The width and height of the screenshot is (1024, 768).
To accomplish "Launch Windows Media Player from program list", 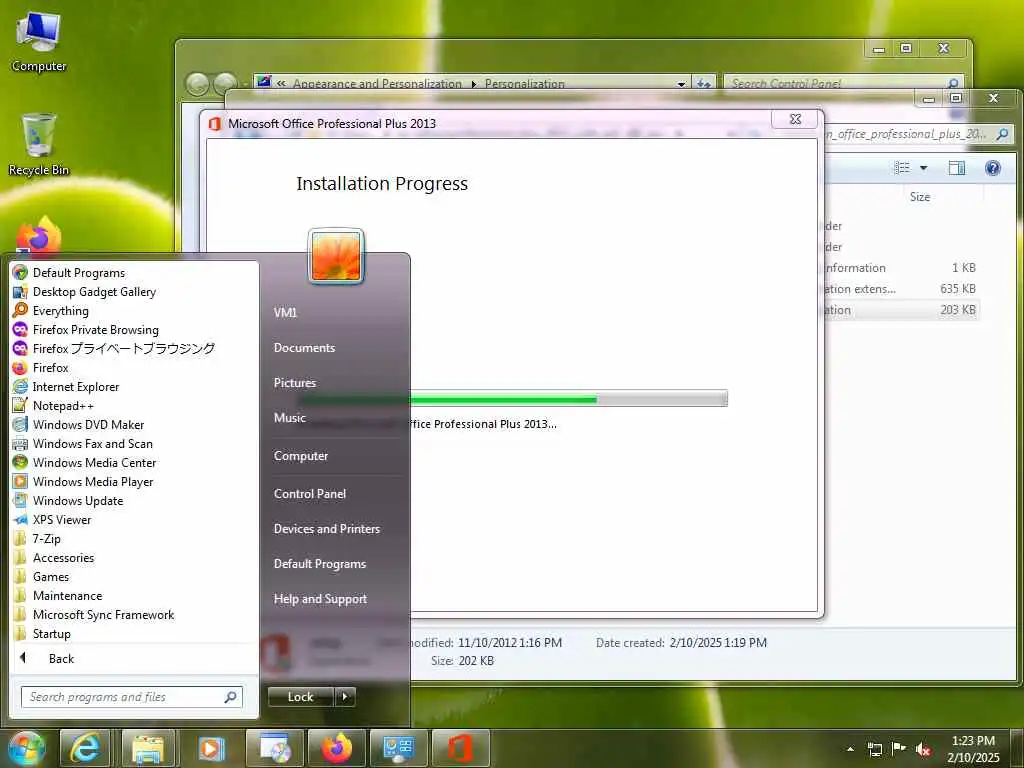I will tap(93, 481).
